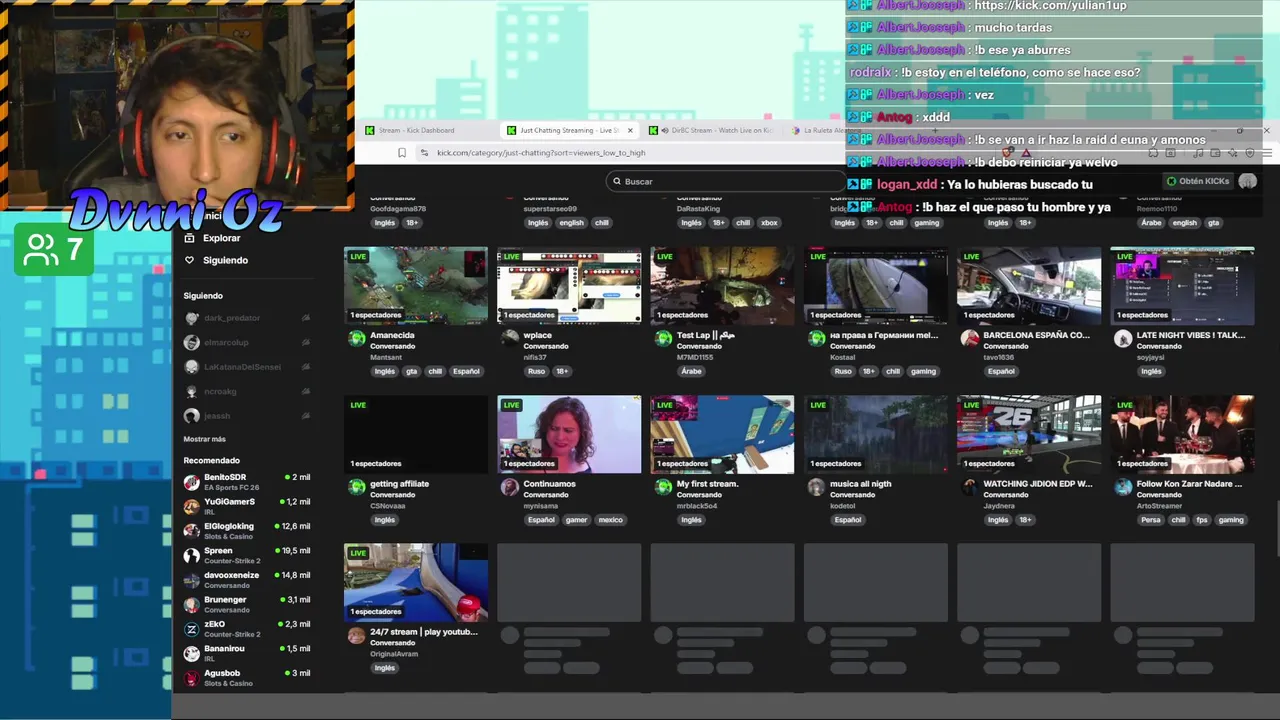Select the Just Chatting Streaming tab
The width and height of the screenshot is (1280, 720).
pyautogui.click(x=570, y=130)
